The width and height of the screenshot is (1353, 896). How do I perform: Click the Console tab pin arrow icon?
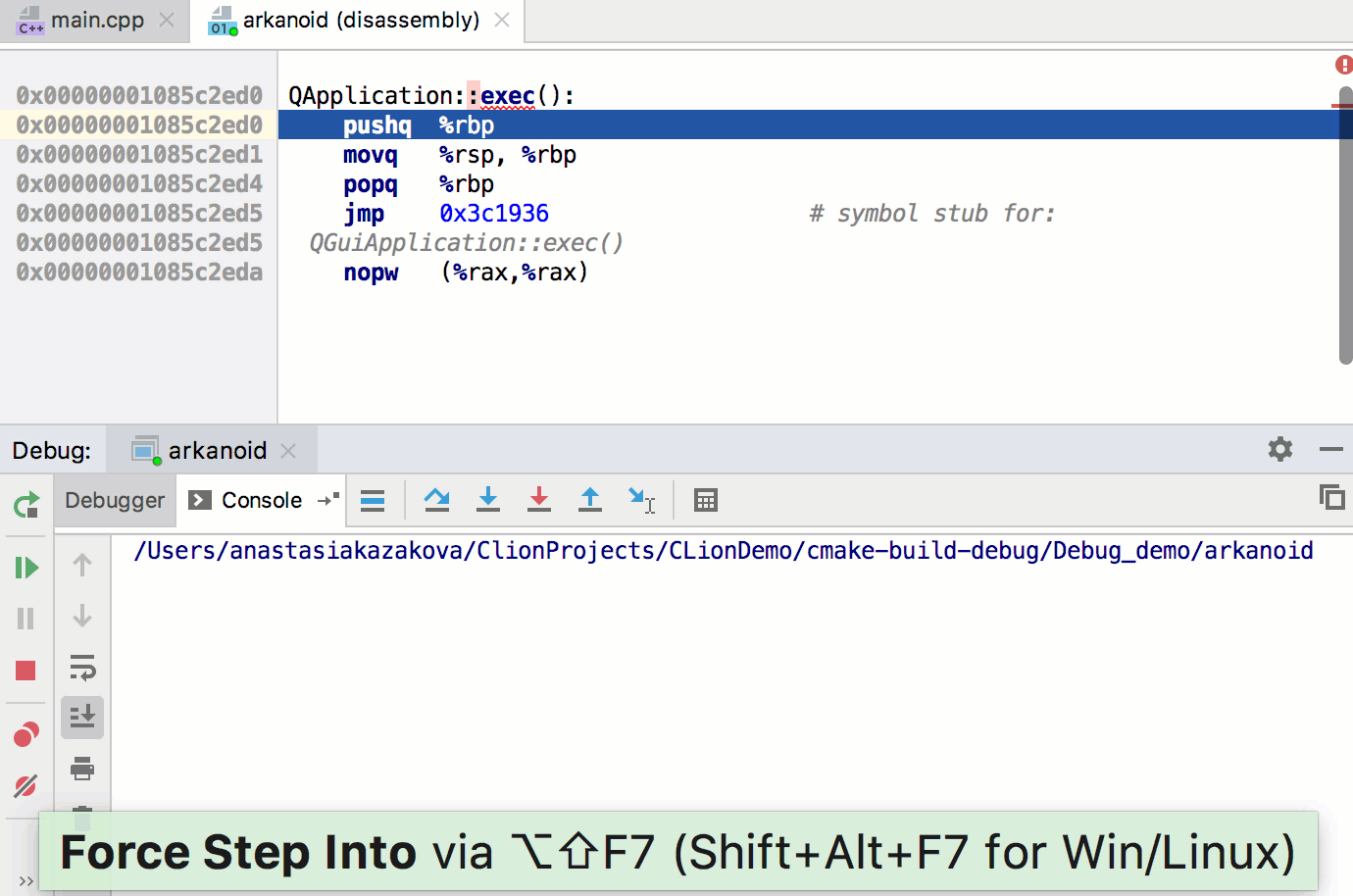tap(328, 500)
